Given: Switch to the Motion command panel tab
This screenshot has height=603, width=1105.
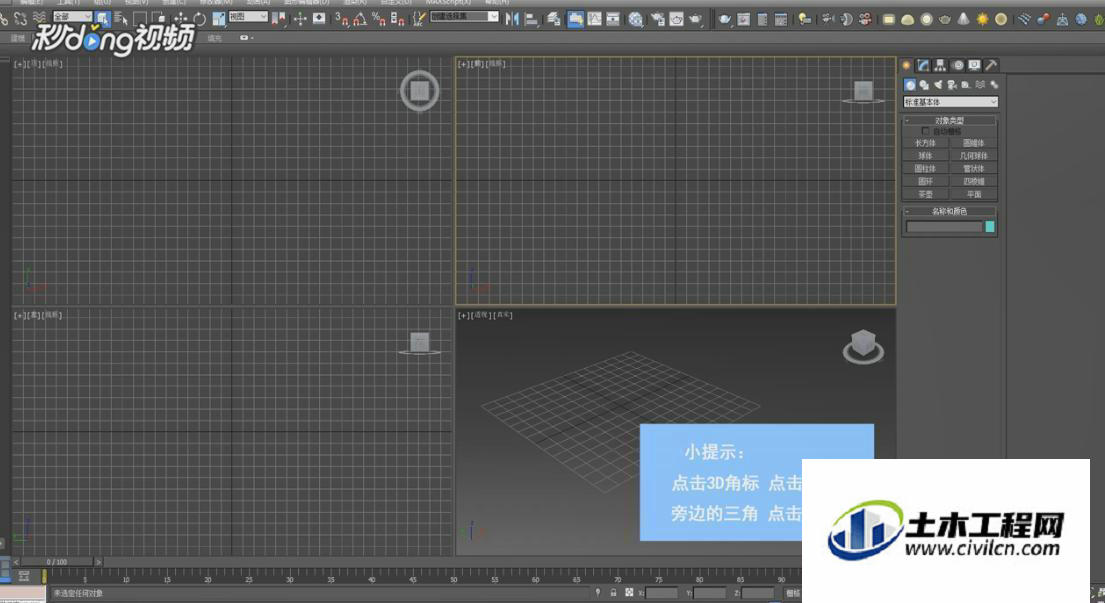Looking at the screenshot, I should [958, 65].
